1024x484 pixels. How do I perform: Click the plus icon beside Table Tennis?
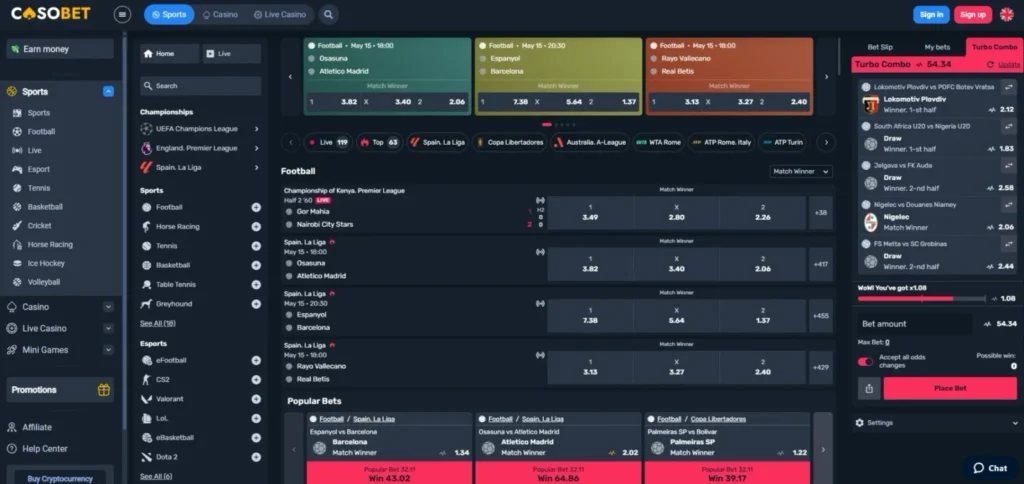point(256,285)
